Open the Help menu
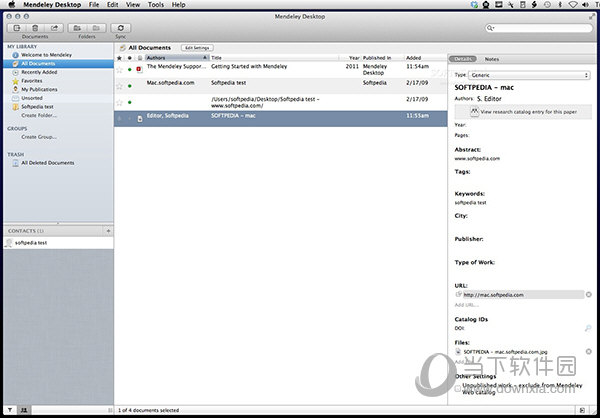This screenshot has height=418, width=600. click(178, 5)
